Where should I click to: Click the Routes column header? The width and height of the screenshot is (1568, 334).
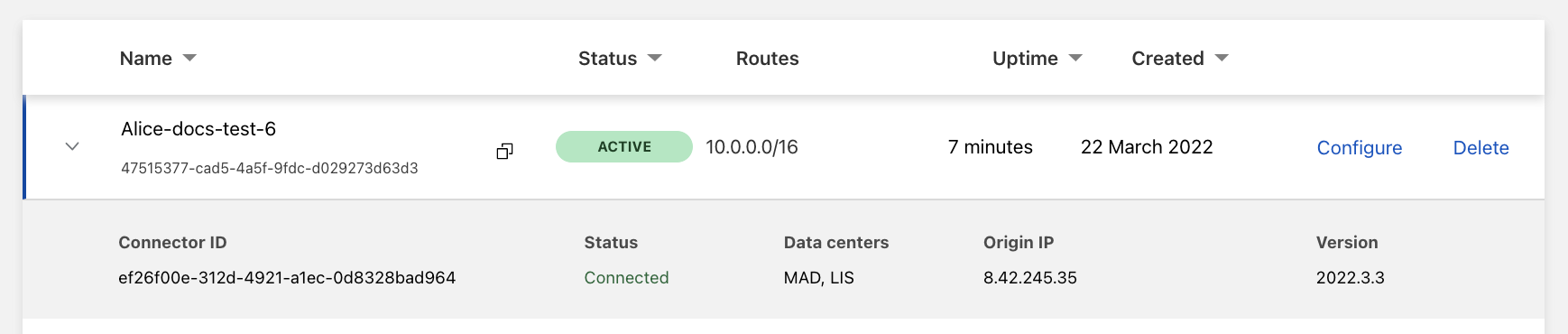(x=768, y=59)
